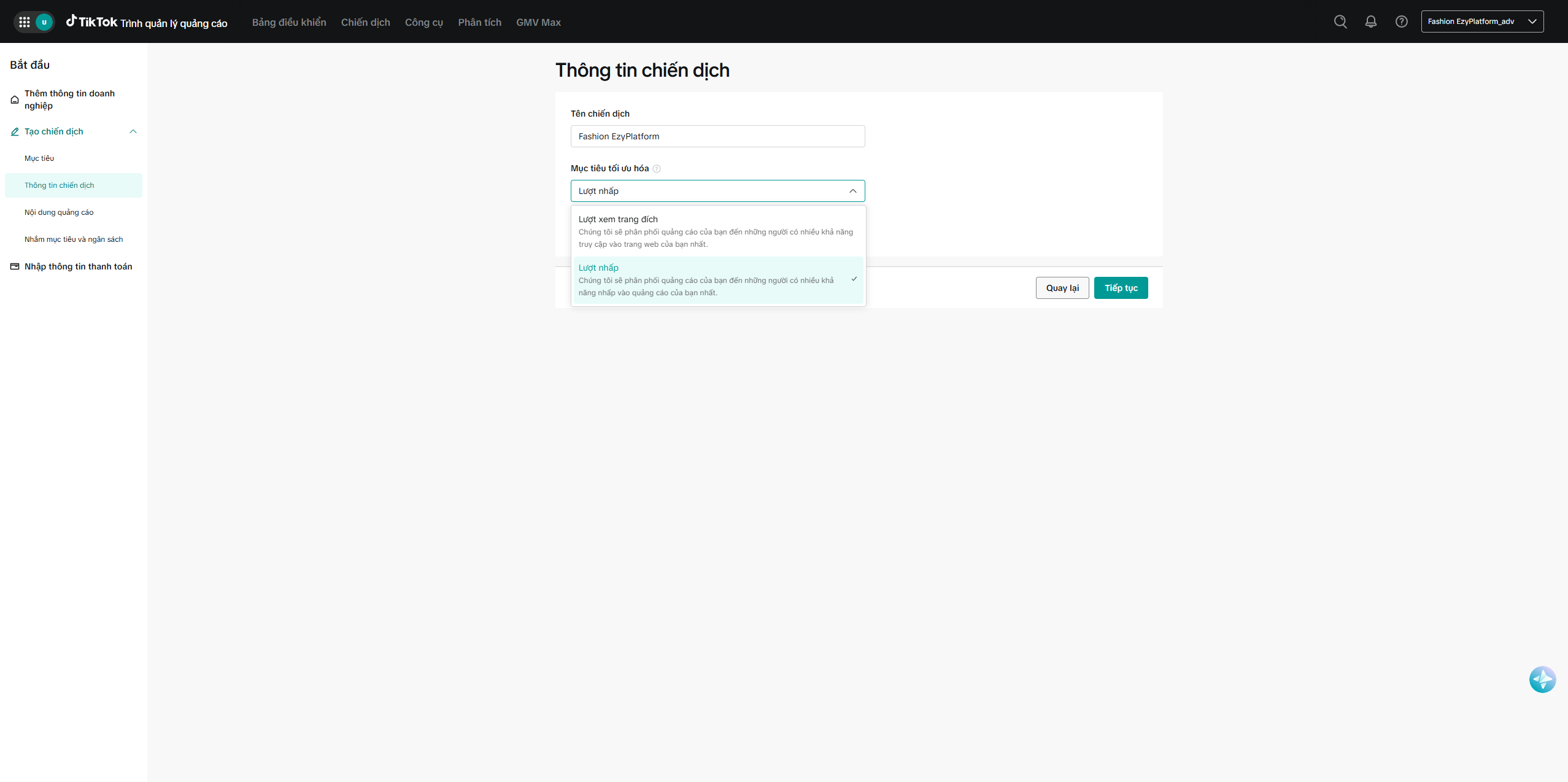Select Thông tin chiến dịch sidebar step
1568x782 pixels.
(74, 185)
